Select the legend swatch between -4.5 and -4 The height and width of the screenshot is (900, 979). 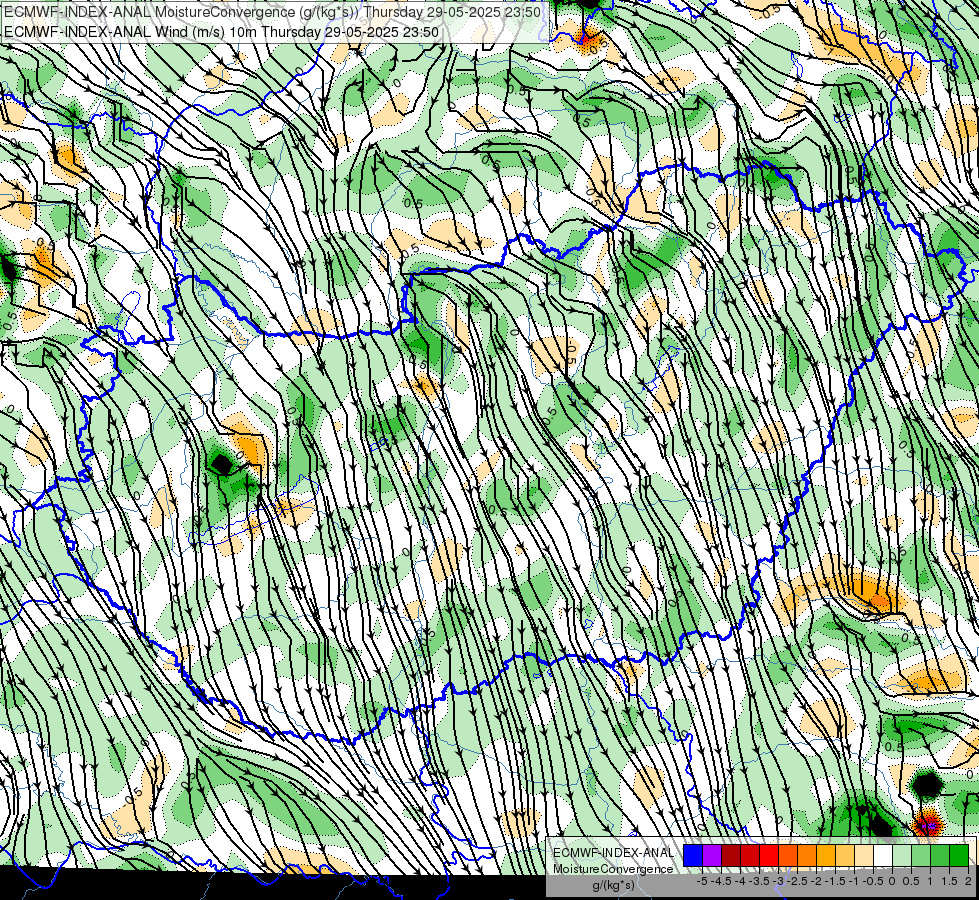click(x=731, y=856)
